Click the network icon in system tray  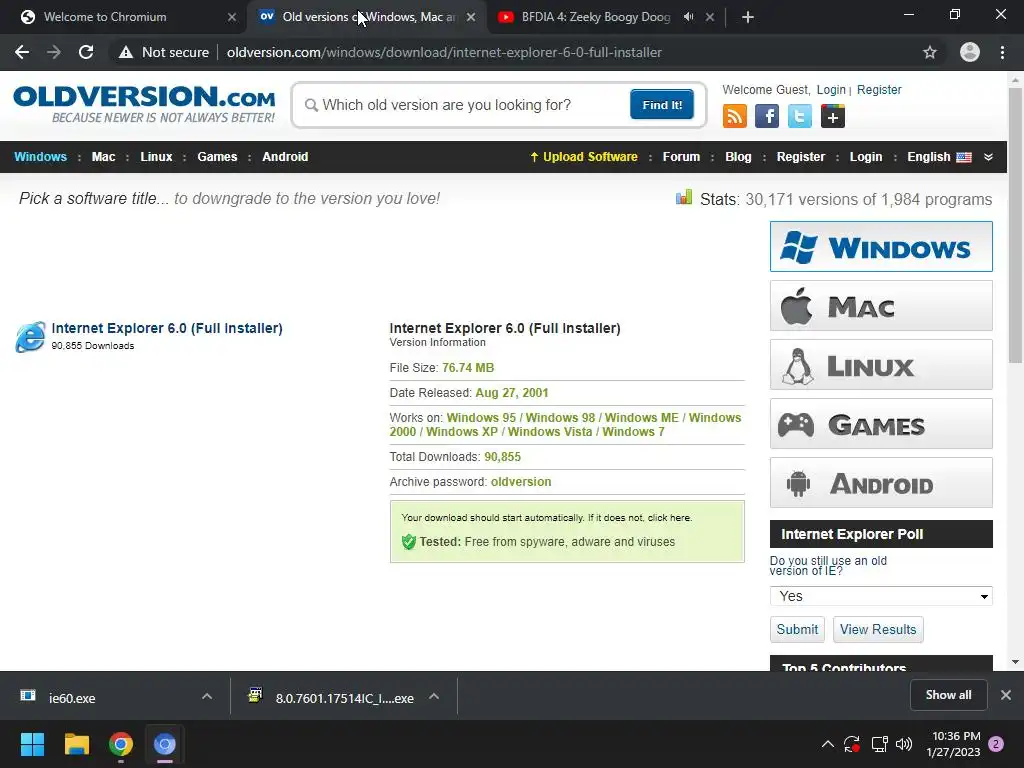click(879, 744)
